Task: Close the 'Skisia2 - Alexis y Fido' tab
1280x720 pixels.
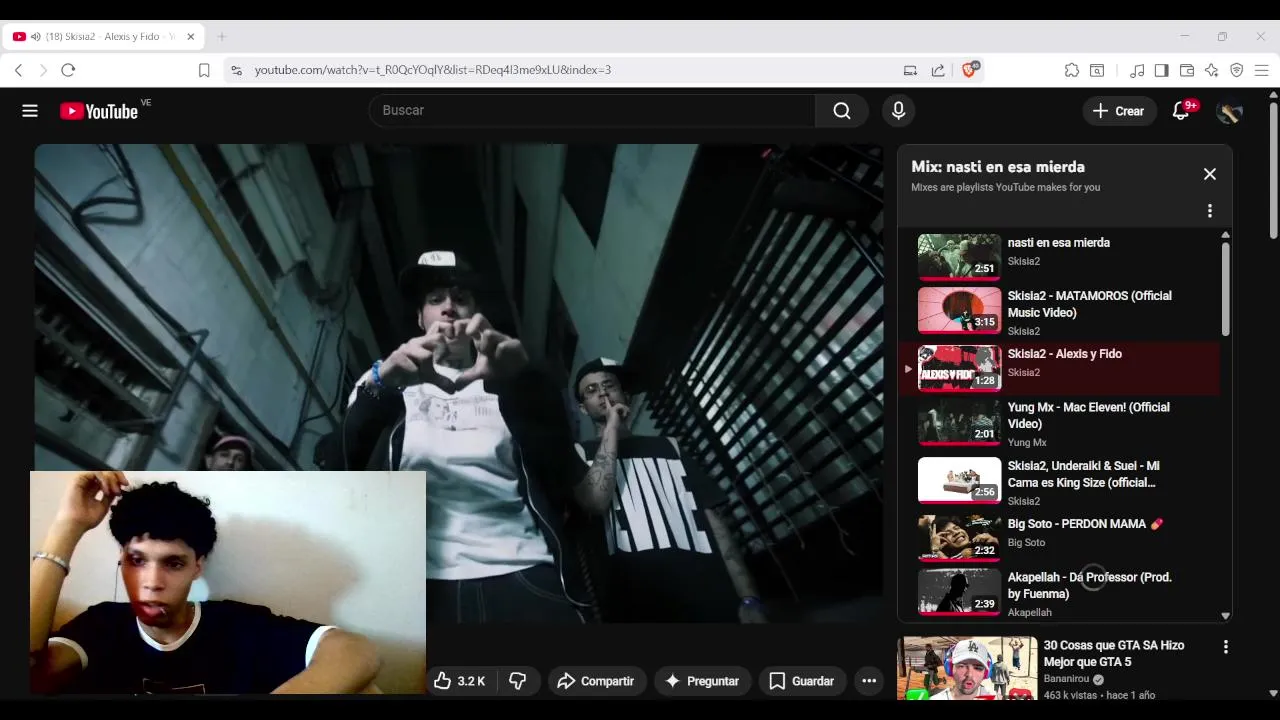Action: coord(191,37)
